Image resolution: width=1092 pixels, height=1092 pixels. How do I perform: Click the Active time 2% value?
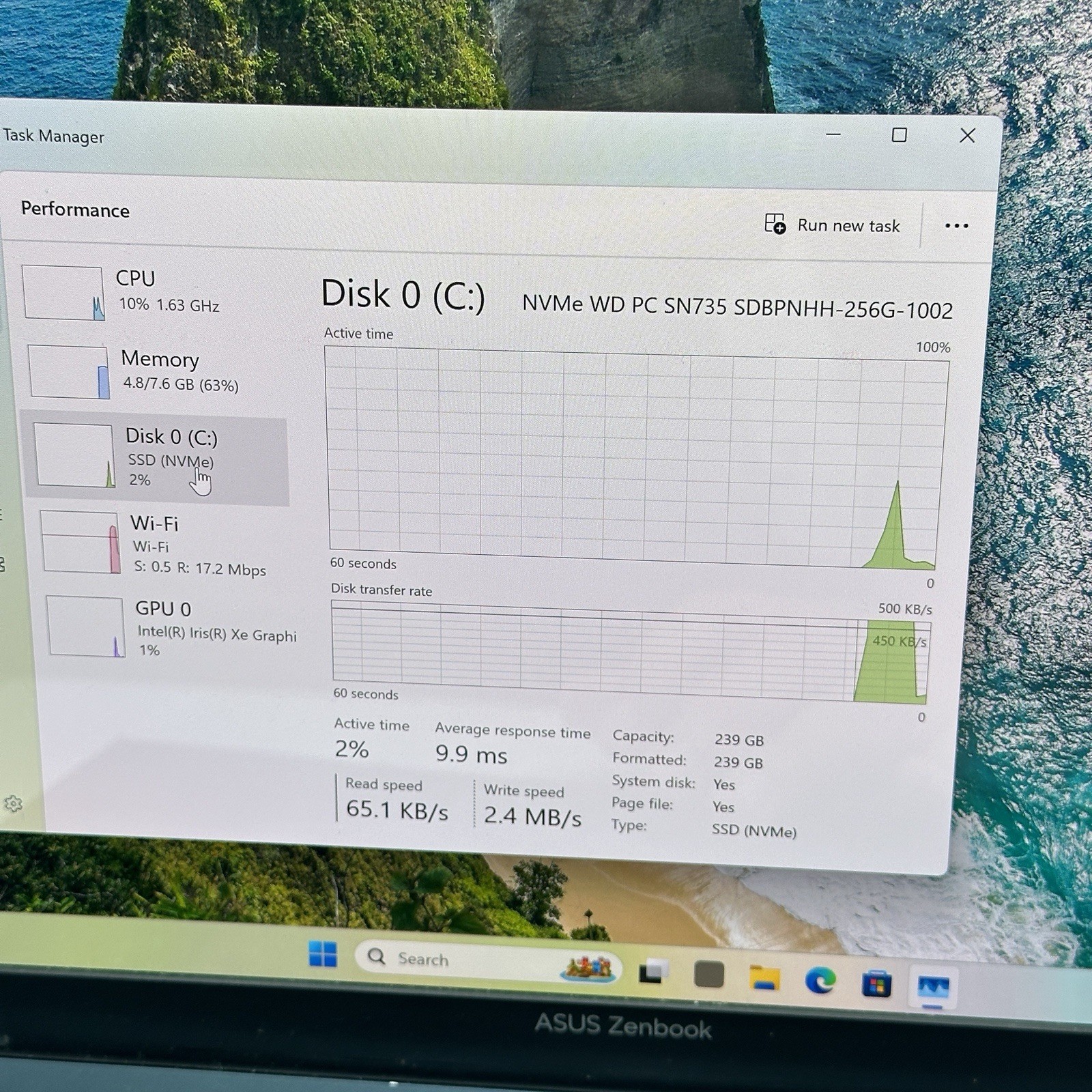pos(351,749)
